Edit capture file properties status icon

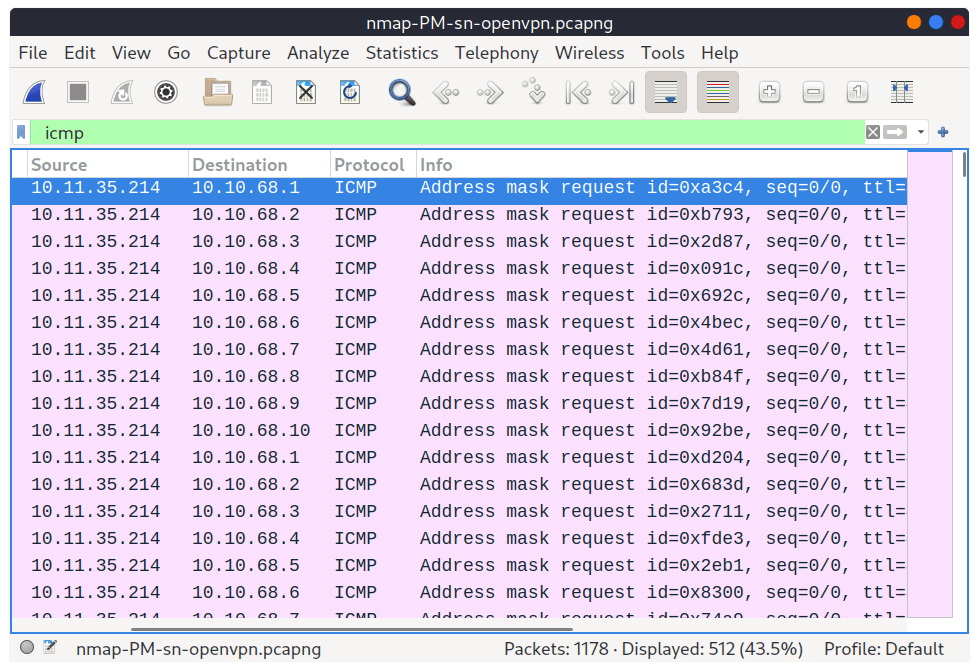pyautogui.click(x=50, y=647)
